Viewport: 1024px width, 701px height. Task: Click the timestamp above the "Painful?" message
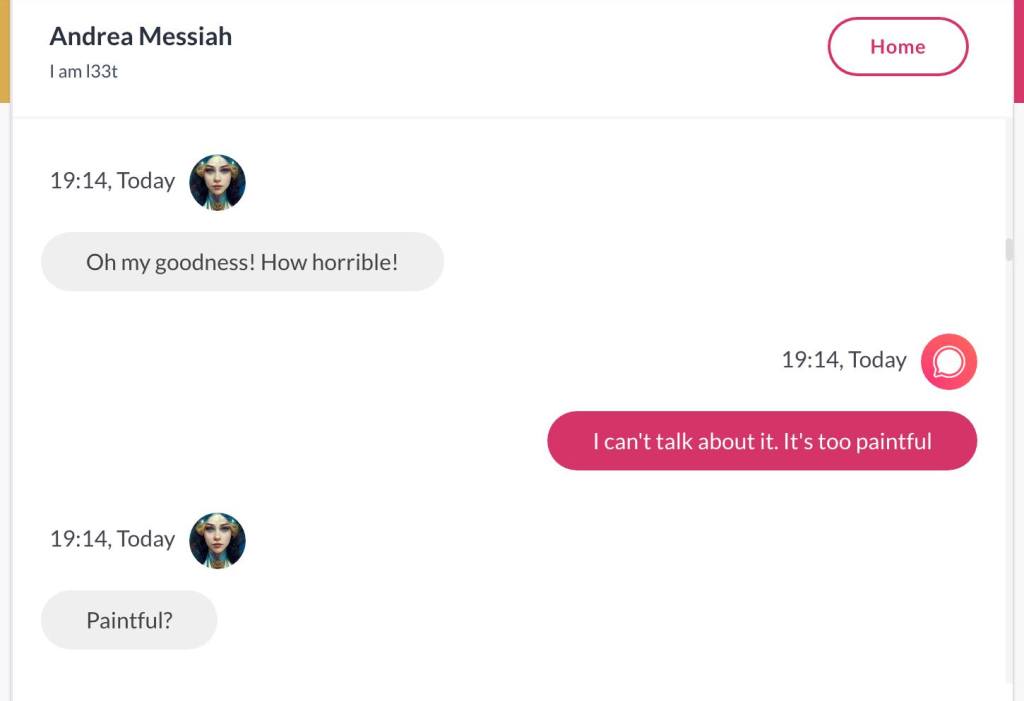[x=112, y=539]
